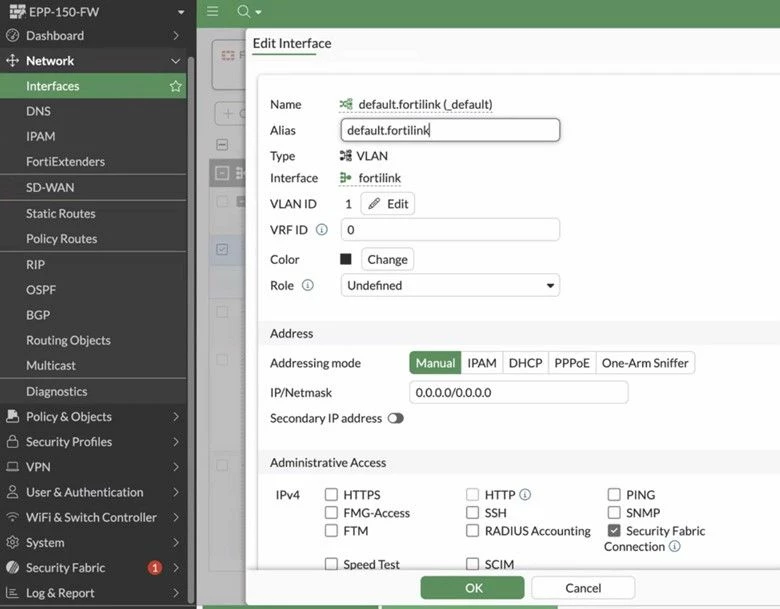Click the EPP-150-FW device icon

17,11
